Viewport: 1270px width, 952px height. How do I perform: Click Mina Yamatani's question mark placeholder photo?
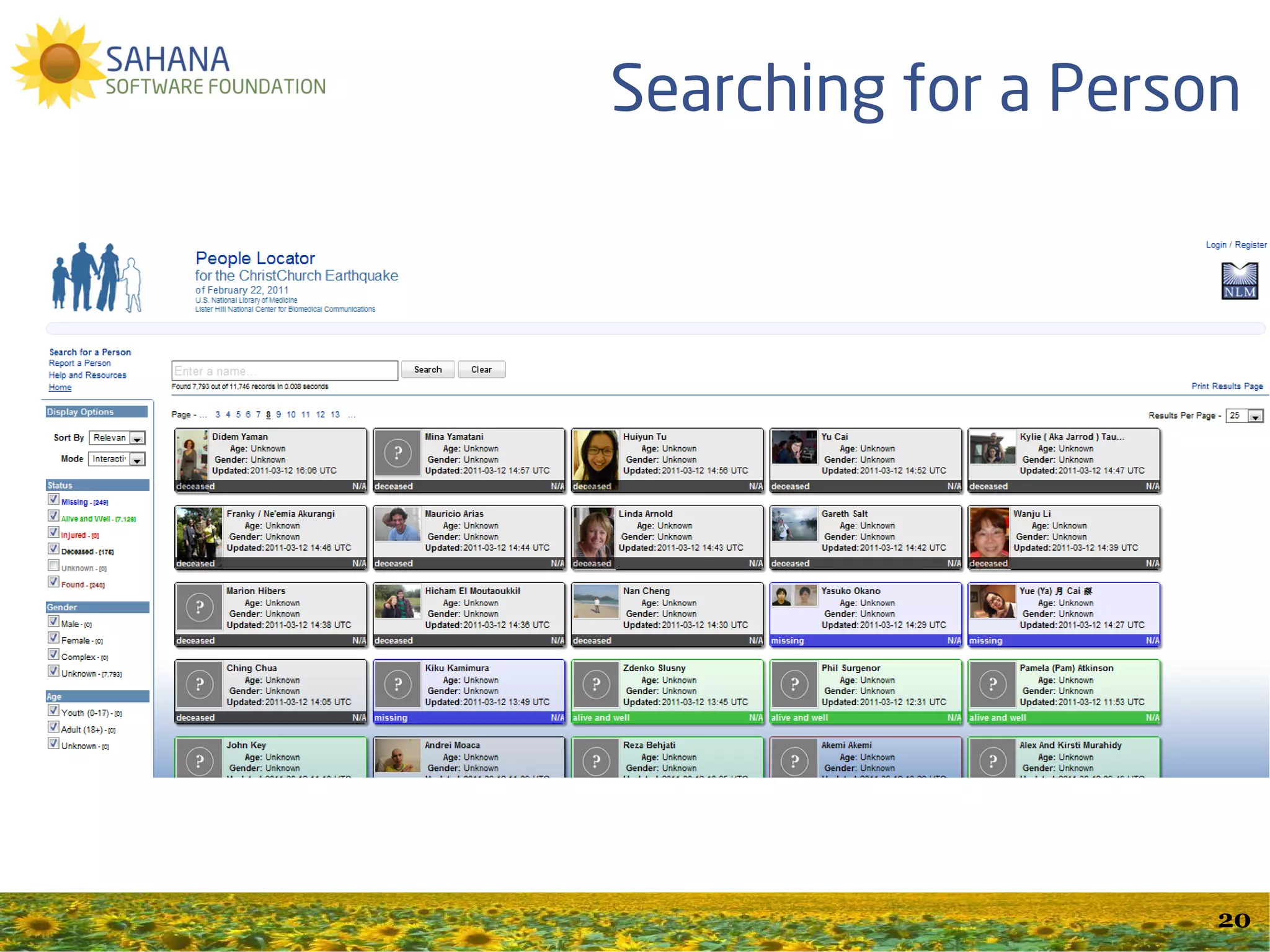(x=398, y=453)
